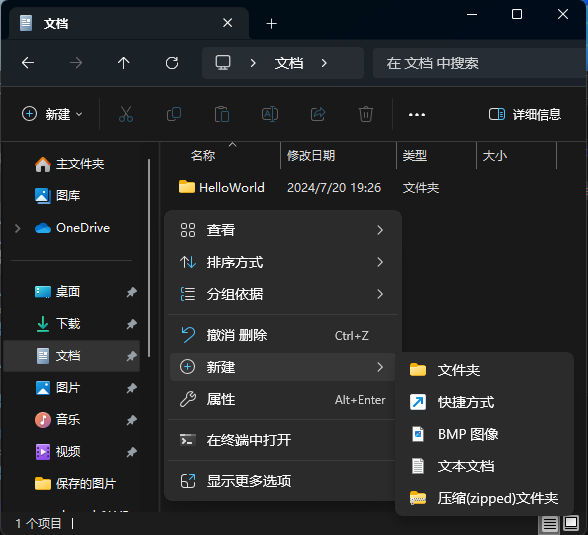Click the Delete trash icon
588x535 pixels.
[366, 114]
